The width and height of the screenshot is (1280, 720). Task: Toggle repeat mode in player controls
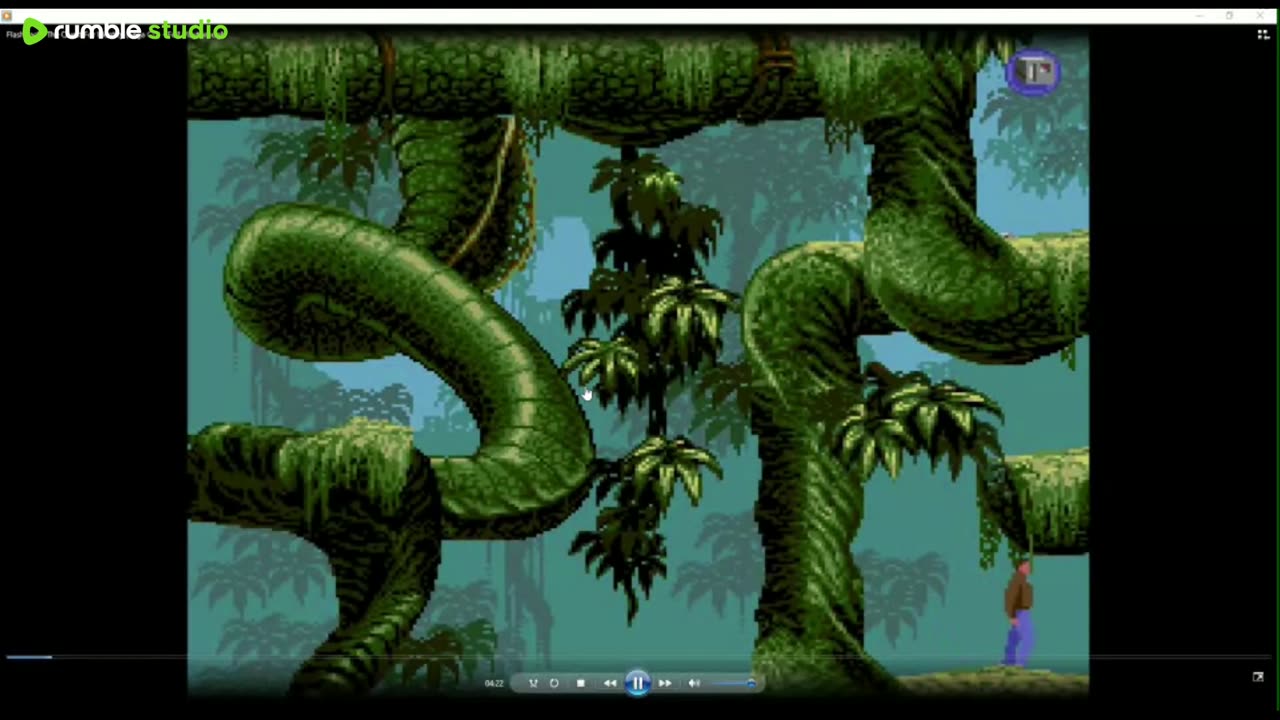[554, 683]
